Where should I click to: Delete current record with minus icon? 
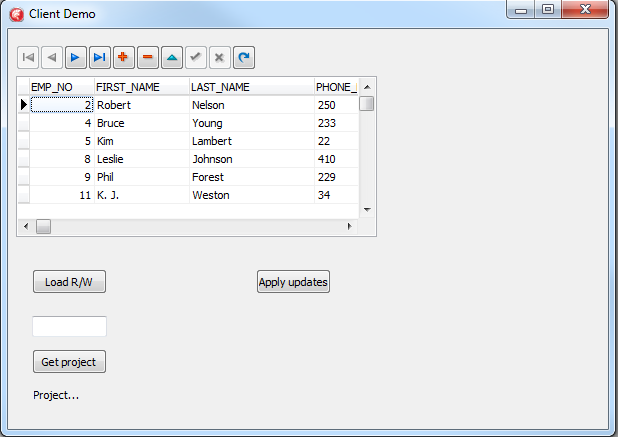coord(148,58)
